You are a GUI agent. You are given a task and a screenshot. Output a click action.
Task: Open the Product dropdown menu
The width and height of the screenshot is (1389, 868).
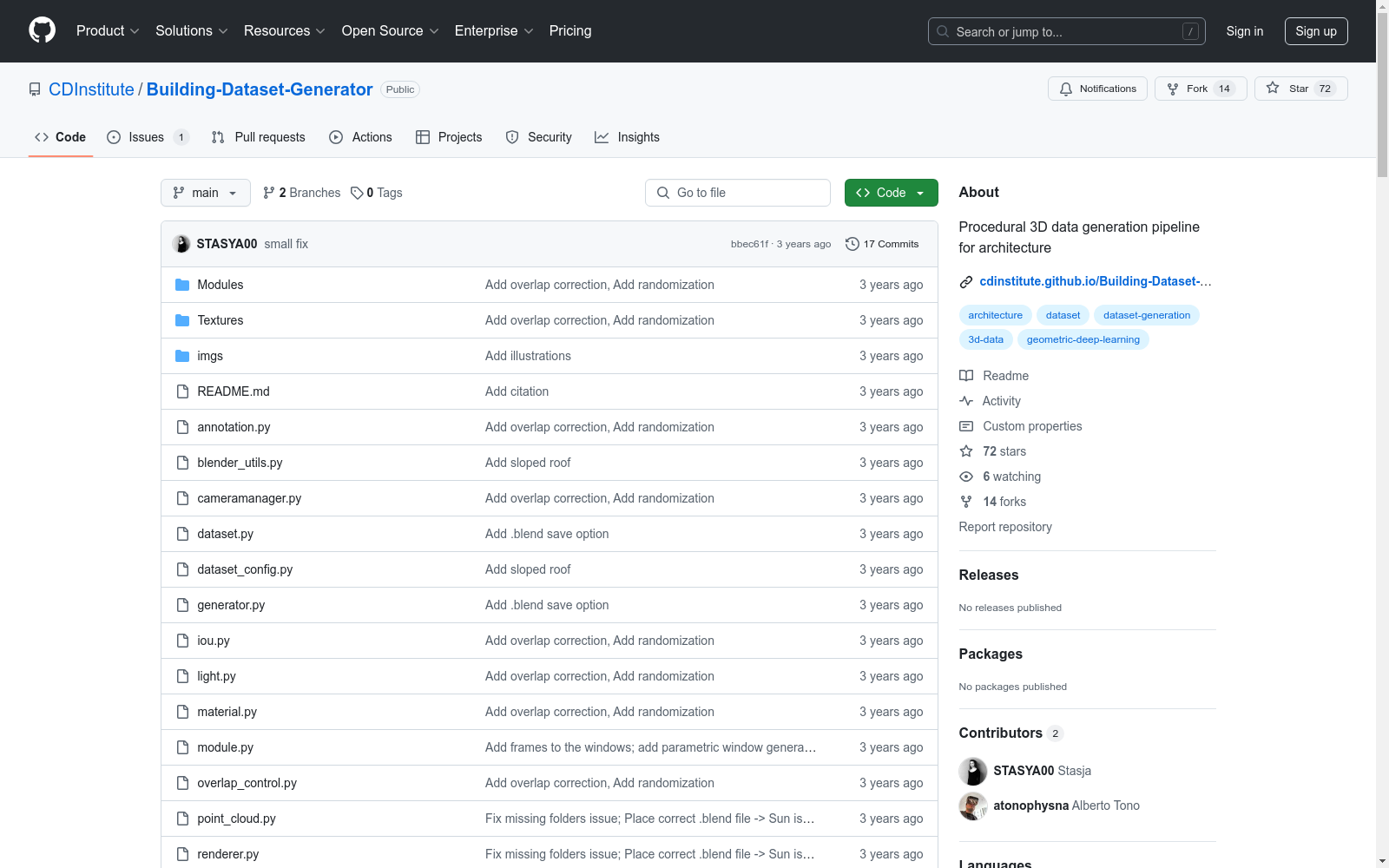point(108,30)
